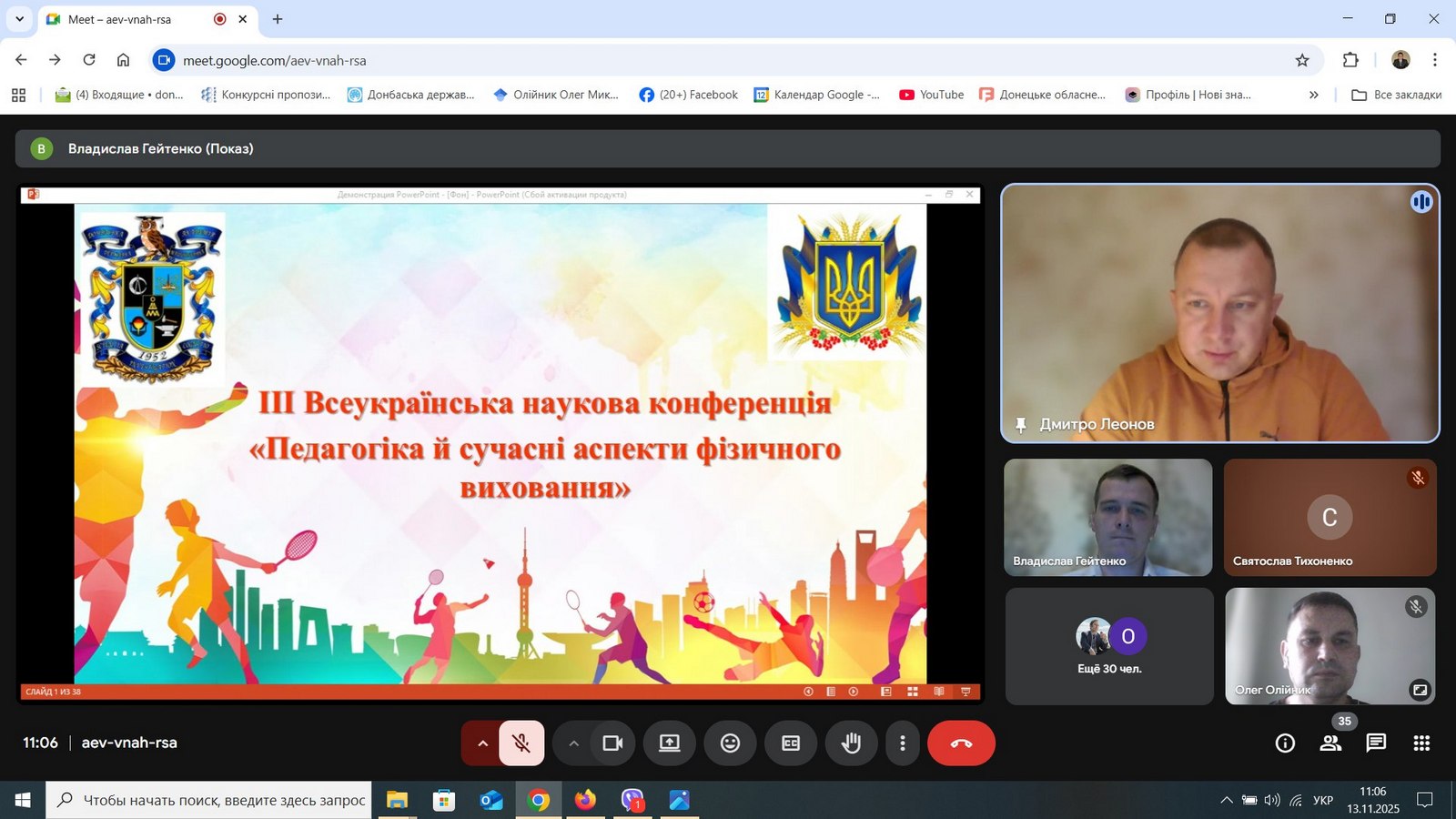The height and width of the screenshot is (819, 1456).
Task: Toggle closed captions
Action: point(791,743)
